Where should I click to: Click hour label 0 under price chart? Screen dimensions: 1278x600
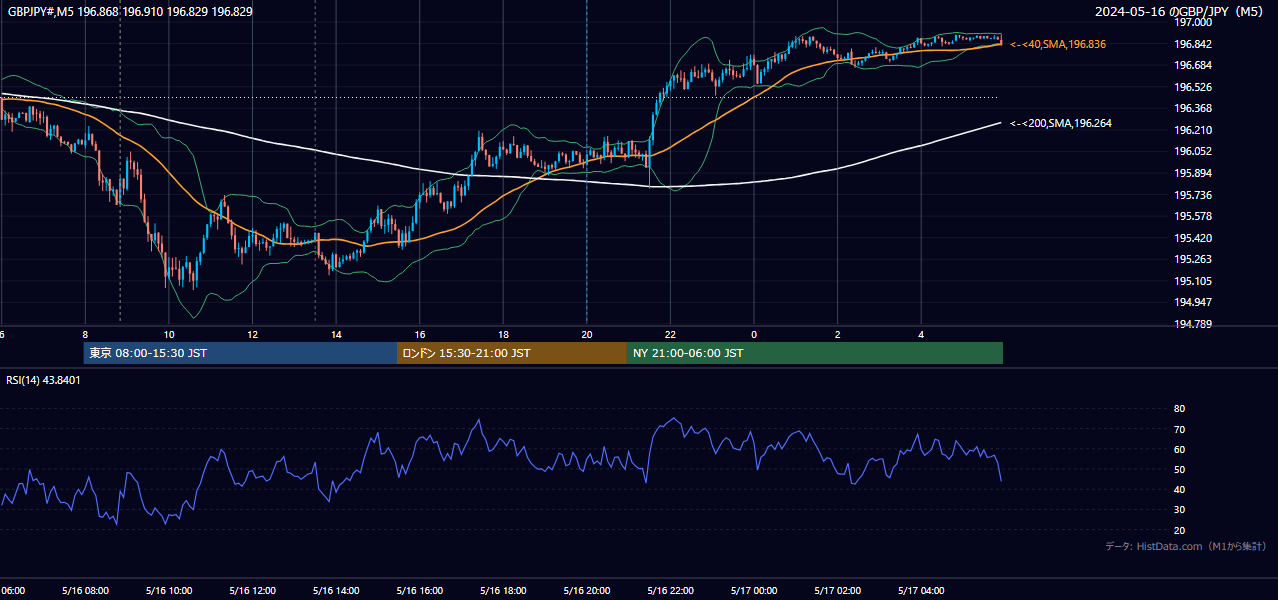[754, 334]
